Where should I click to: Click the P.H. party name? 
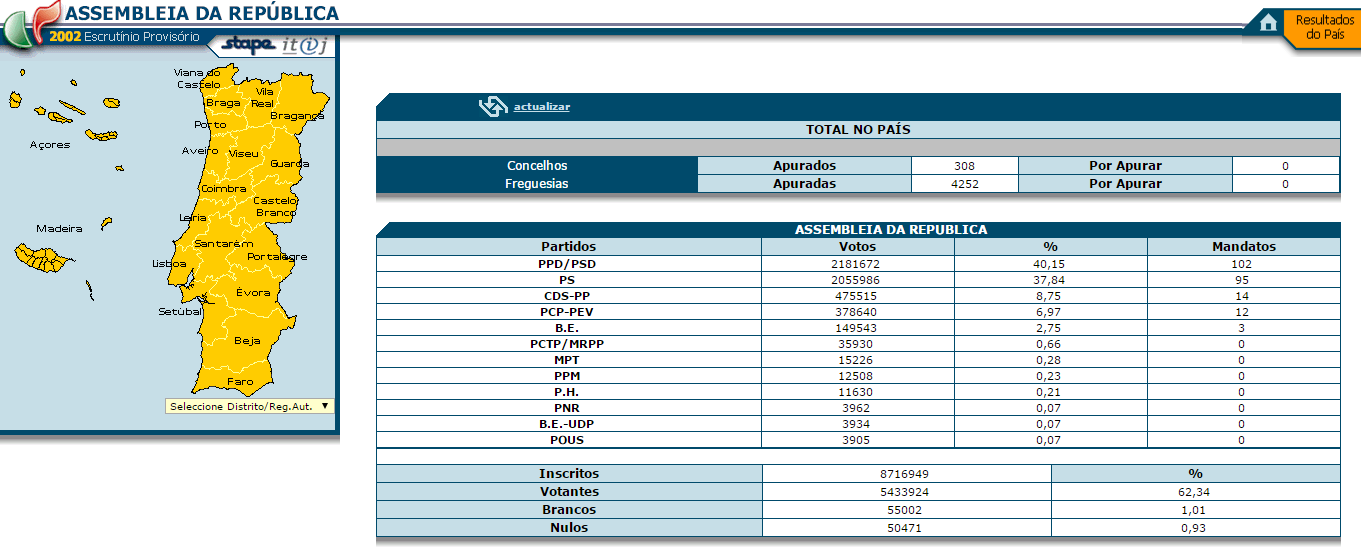[x=568, y=392]
